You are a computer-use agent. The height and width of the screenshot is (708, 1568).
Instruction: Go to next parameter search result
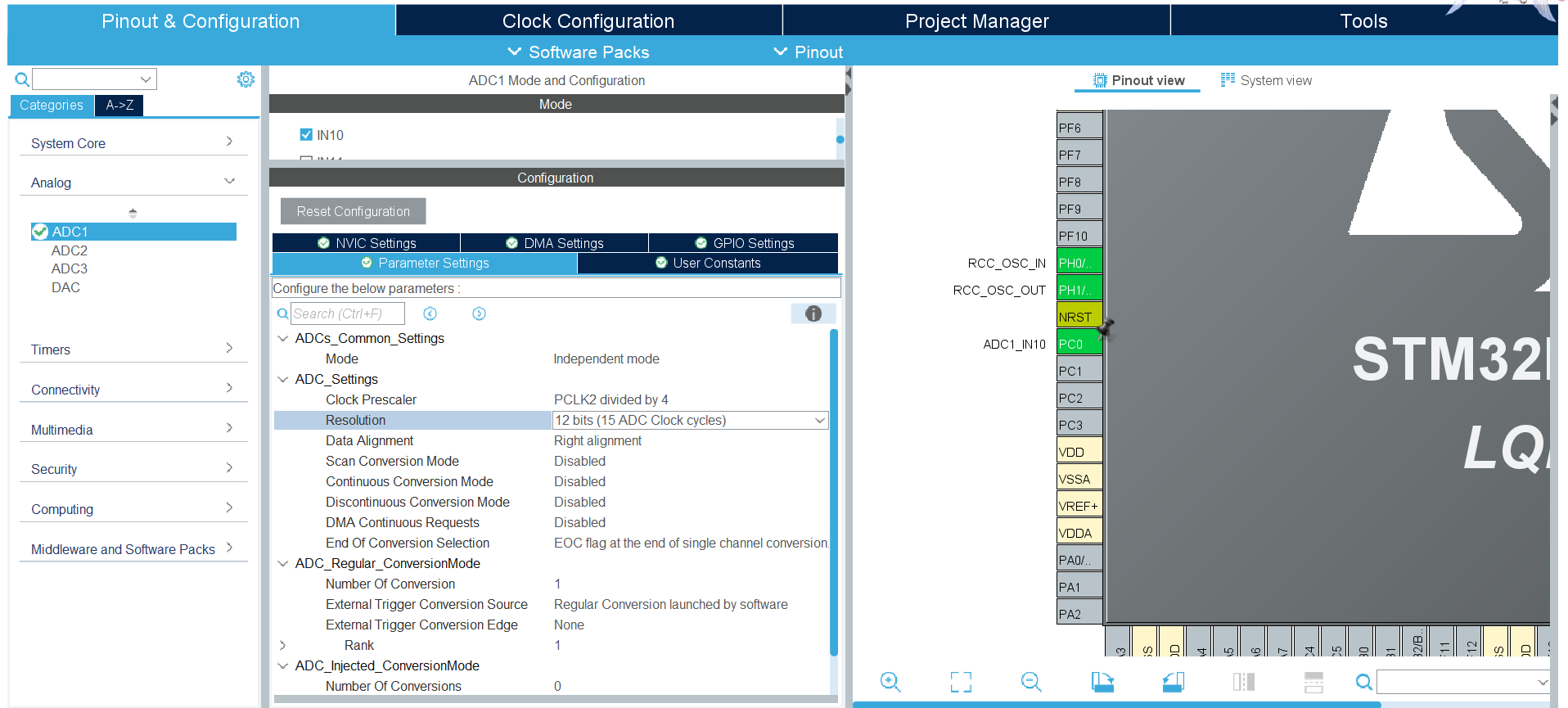pyautogui.click(x=480, y=313)
